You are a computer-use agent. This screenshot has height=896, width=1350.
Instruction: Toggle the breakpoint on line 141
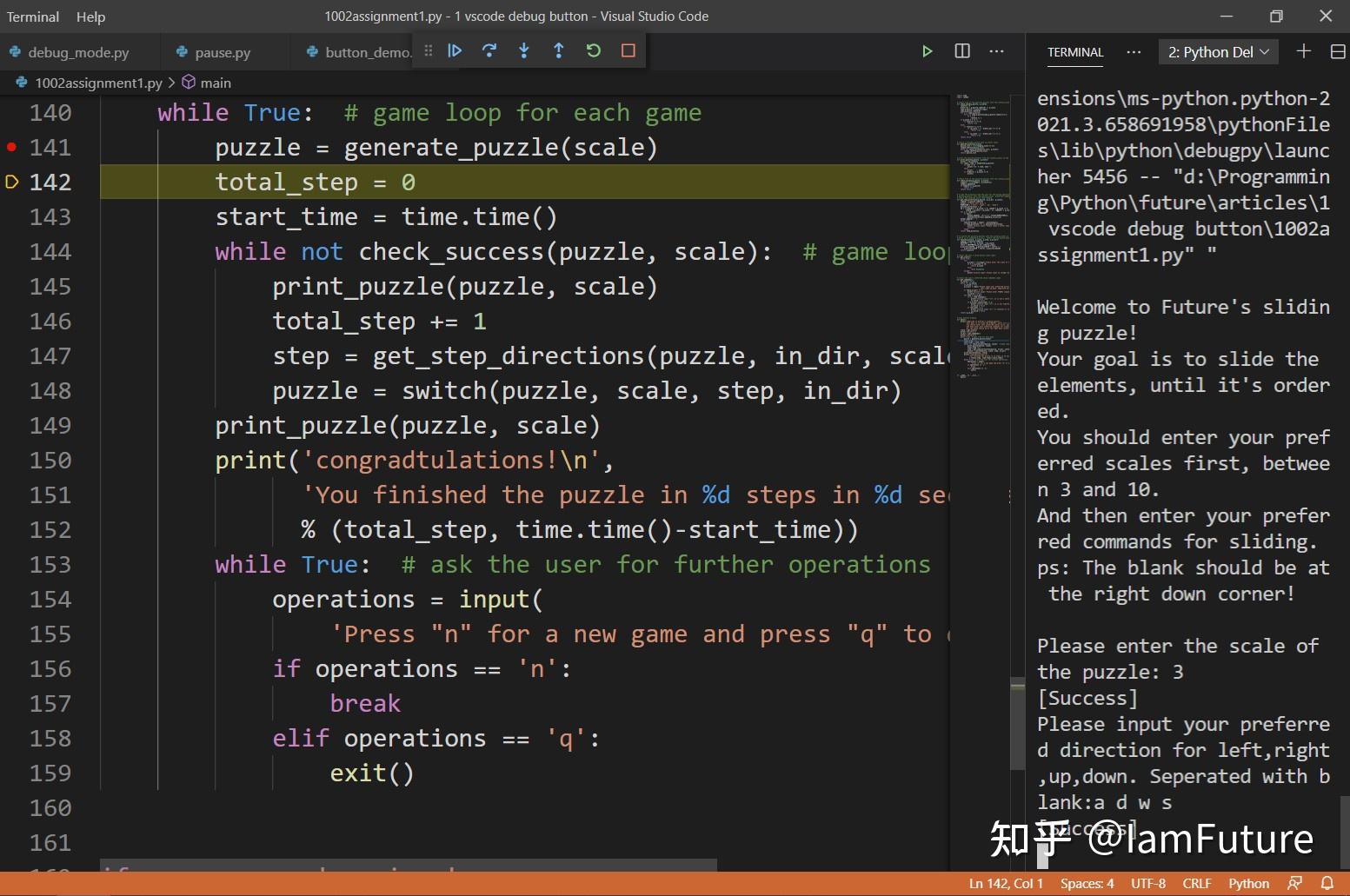(11, 147)
